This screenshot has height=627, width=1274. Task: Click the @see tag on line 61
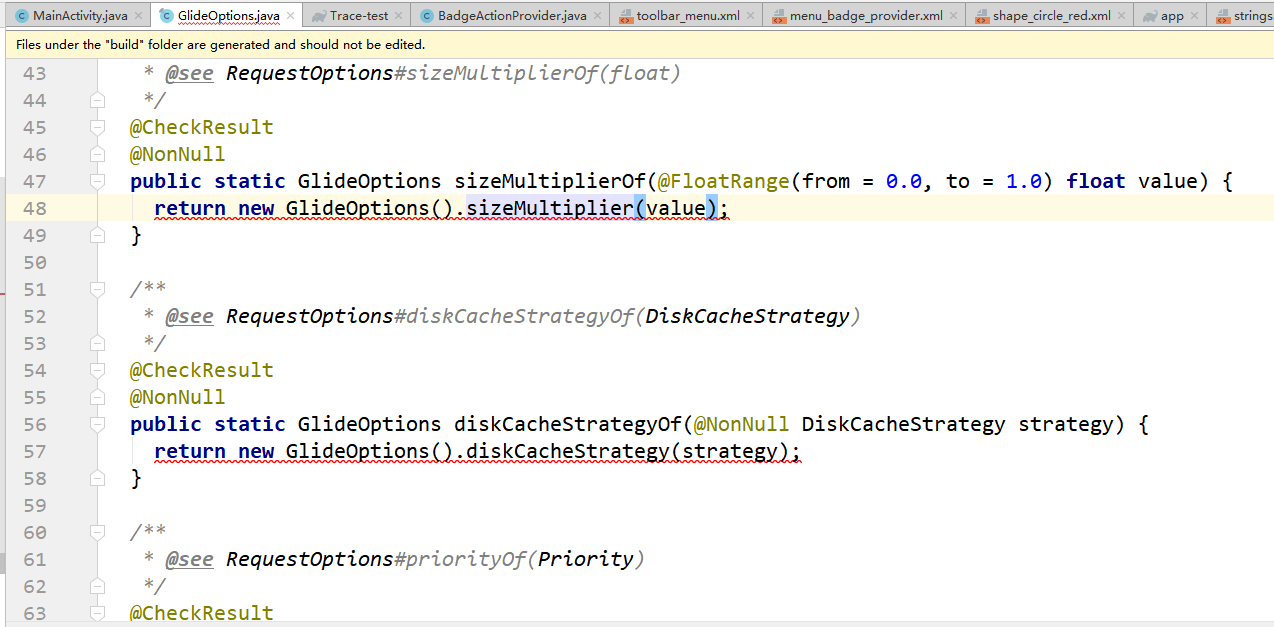coord(189,559)
